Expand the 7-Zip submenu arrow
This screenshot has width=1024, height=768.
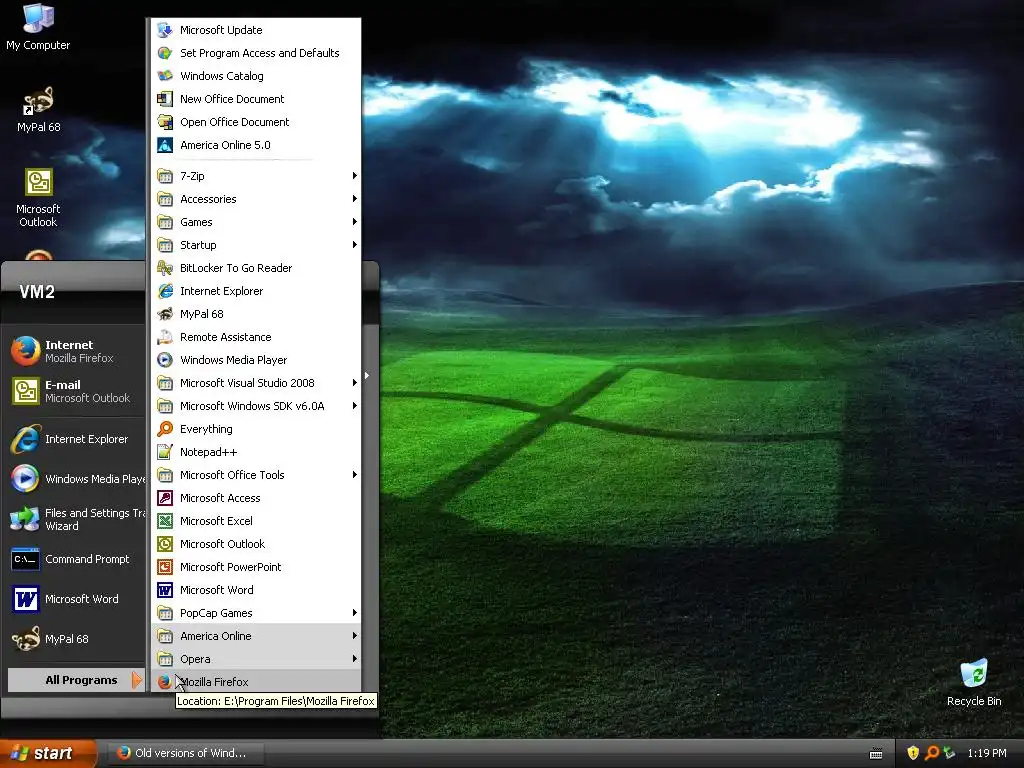tap(355, 176)
